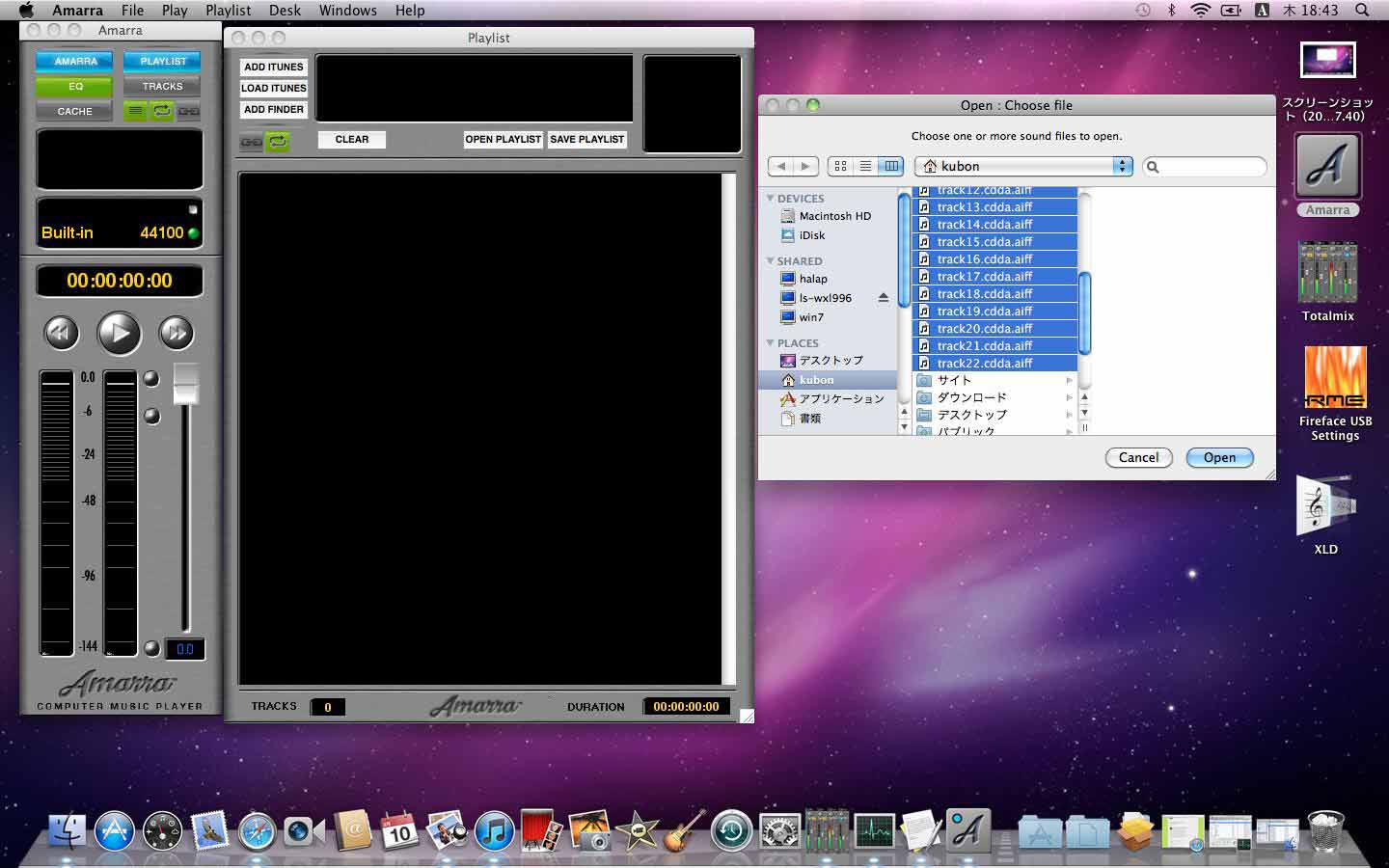Open the File menu
Screen dimensions: 1389x868
[x=132, y=10]
